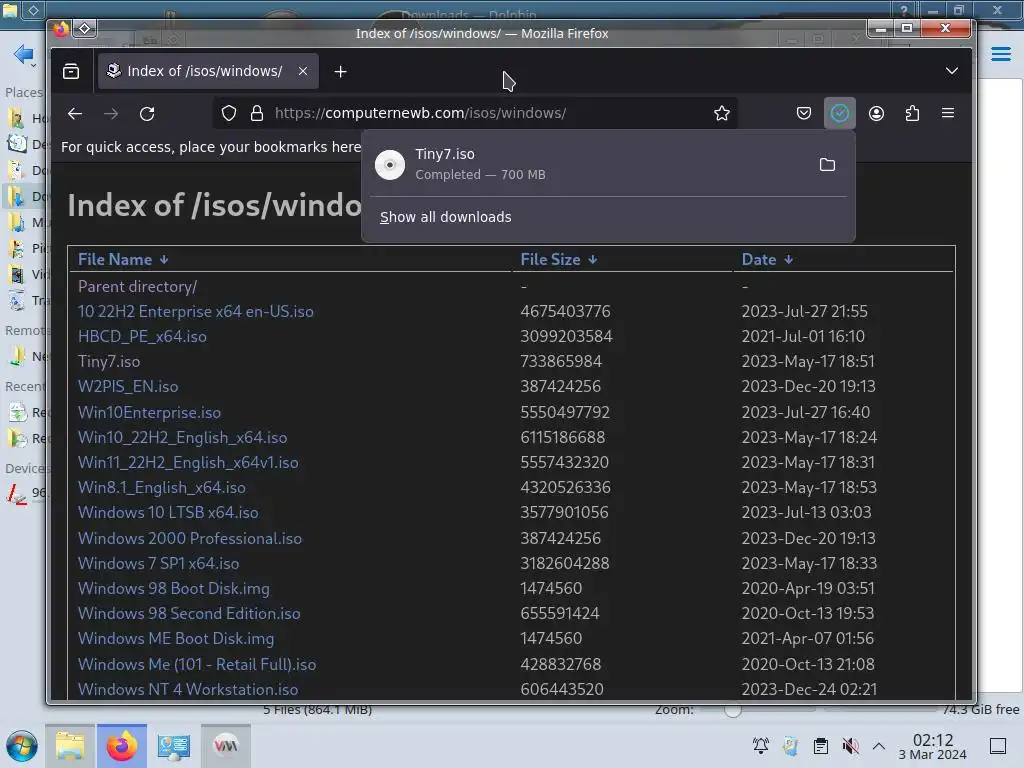
Task: Click the Win10_22H2_English_x64.iso link
Action: (182, 437)
